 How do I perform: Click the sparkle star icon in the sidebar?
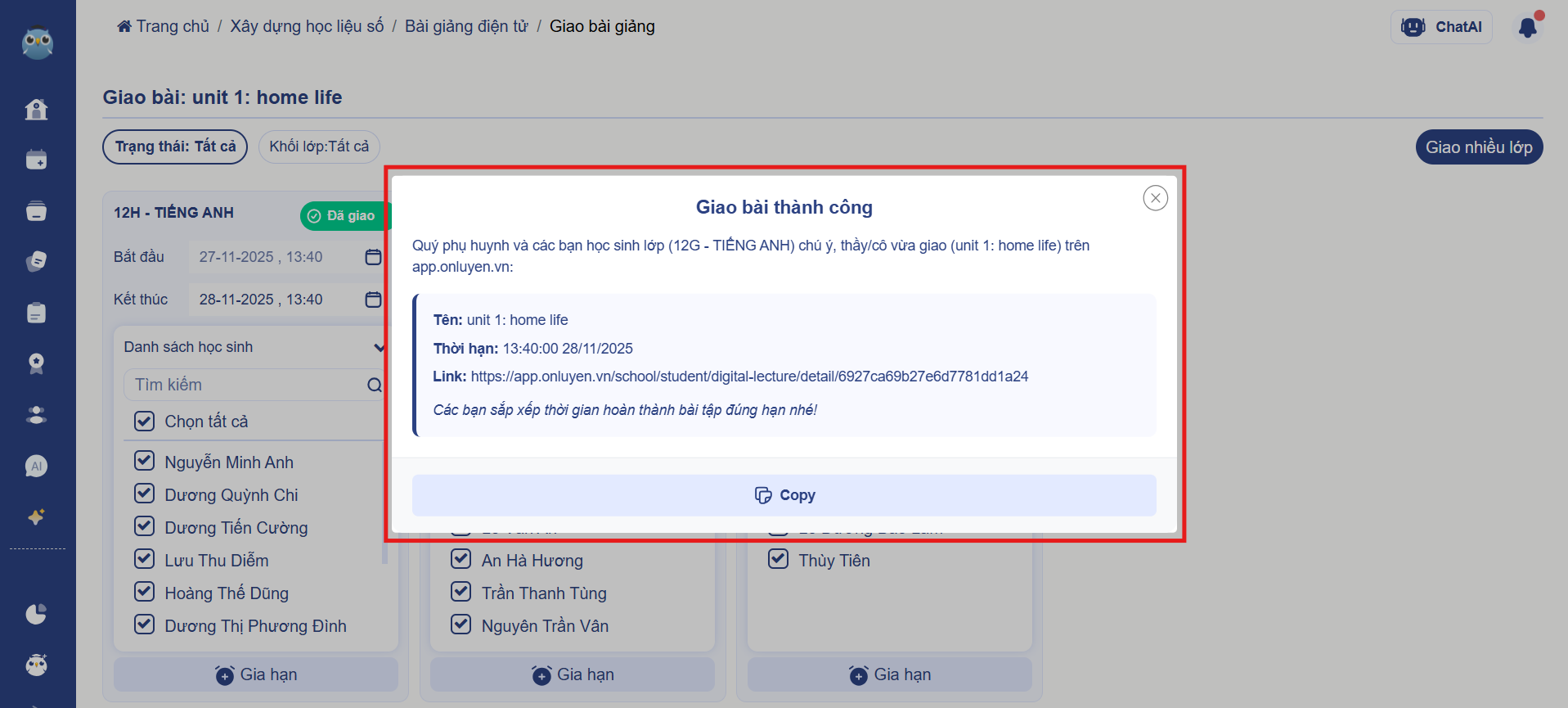pos(37,516)
